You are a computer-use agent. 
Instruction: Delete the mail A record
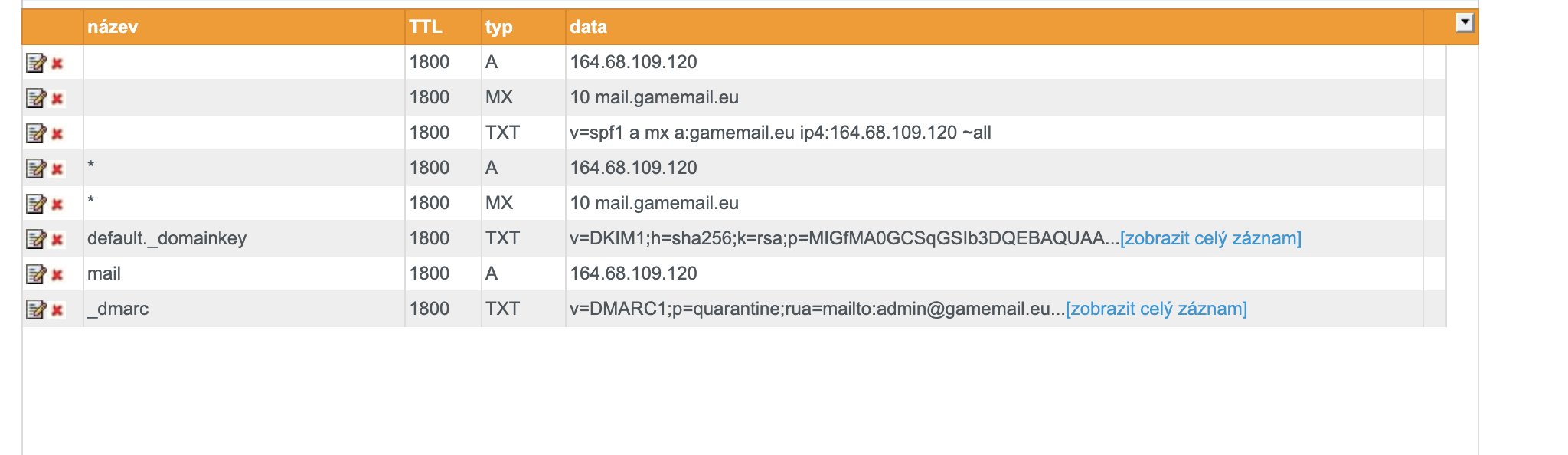pos(57,275)
